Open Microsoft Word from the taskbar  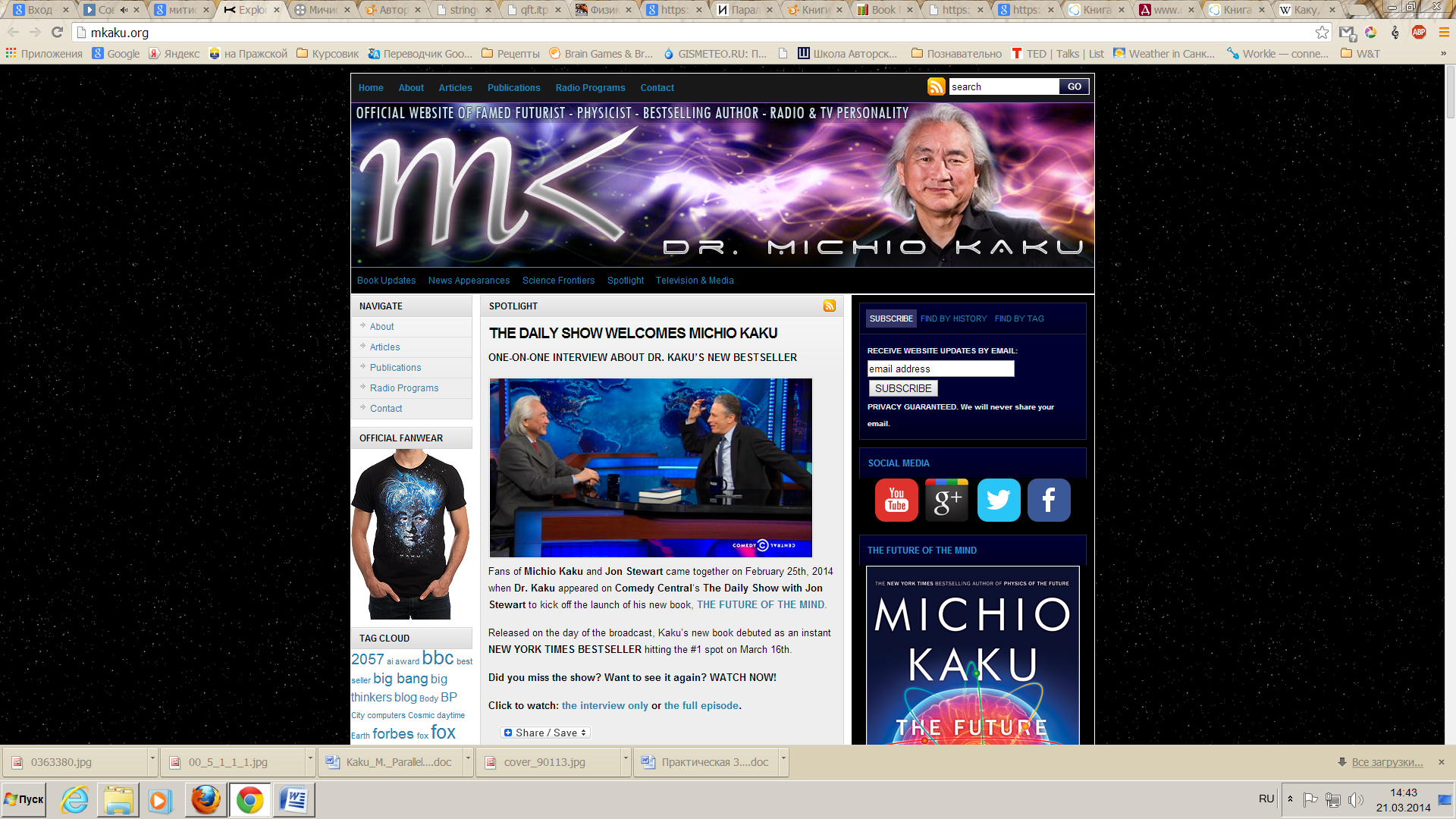(294, 800)
